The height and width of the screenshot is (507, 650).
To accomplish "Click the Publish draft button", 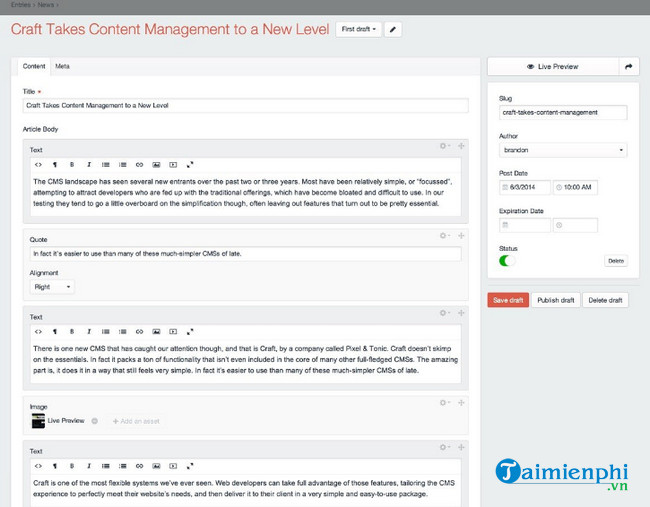I will [x=555, y=300].
